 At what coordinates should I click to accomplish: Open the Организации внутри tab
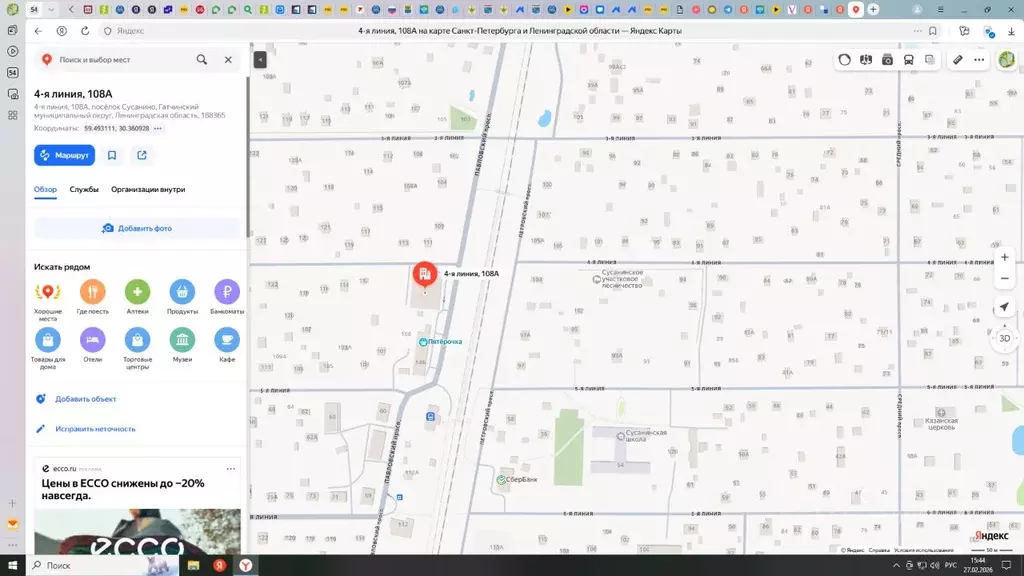[148, 189]
